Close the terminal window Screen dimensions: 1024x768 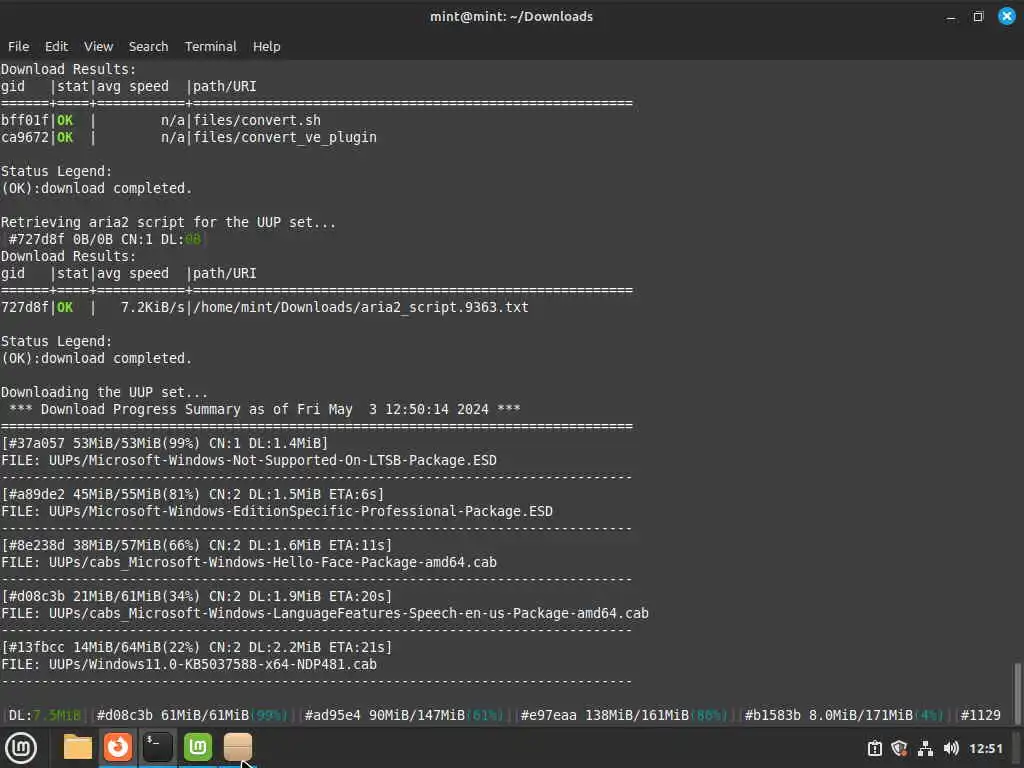point(1007,16)
